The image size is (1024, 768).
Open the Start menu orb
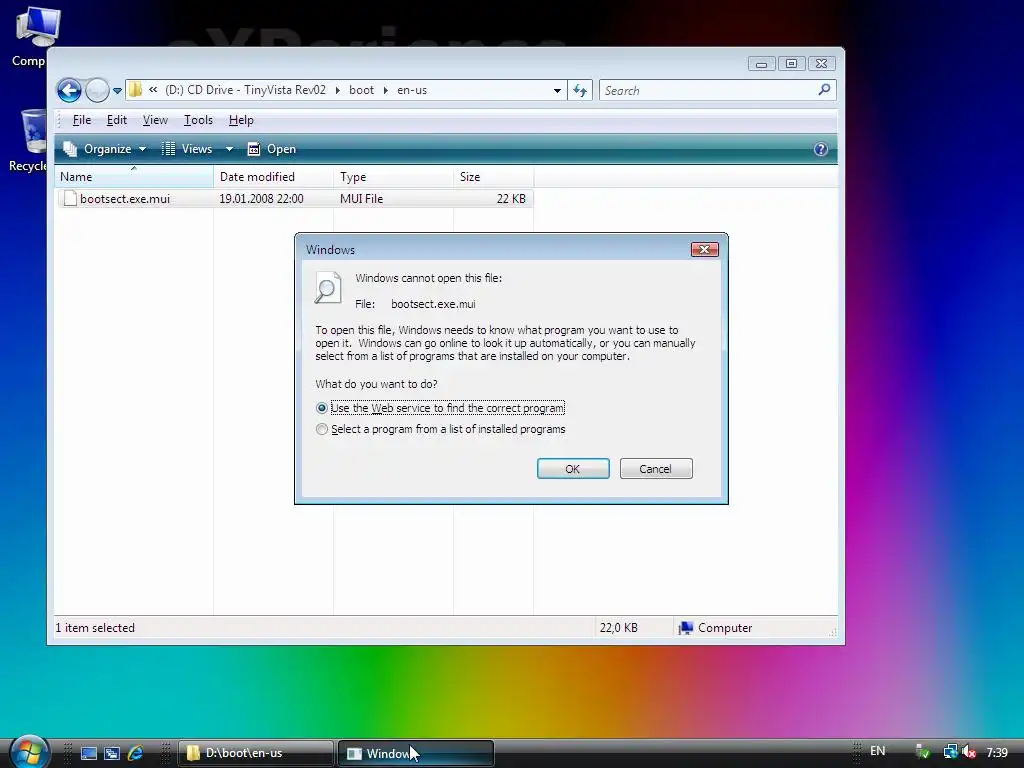click(29, 751)
